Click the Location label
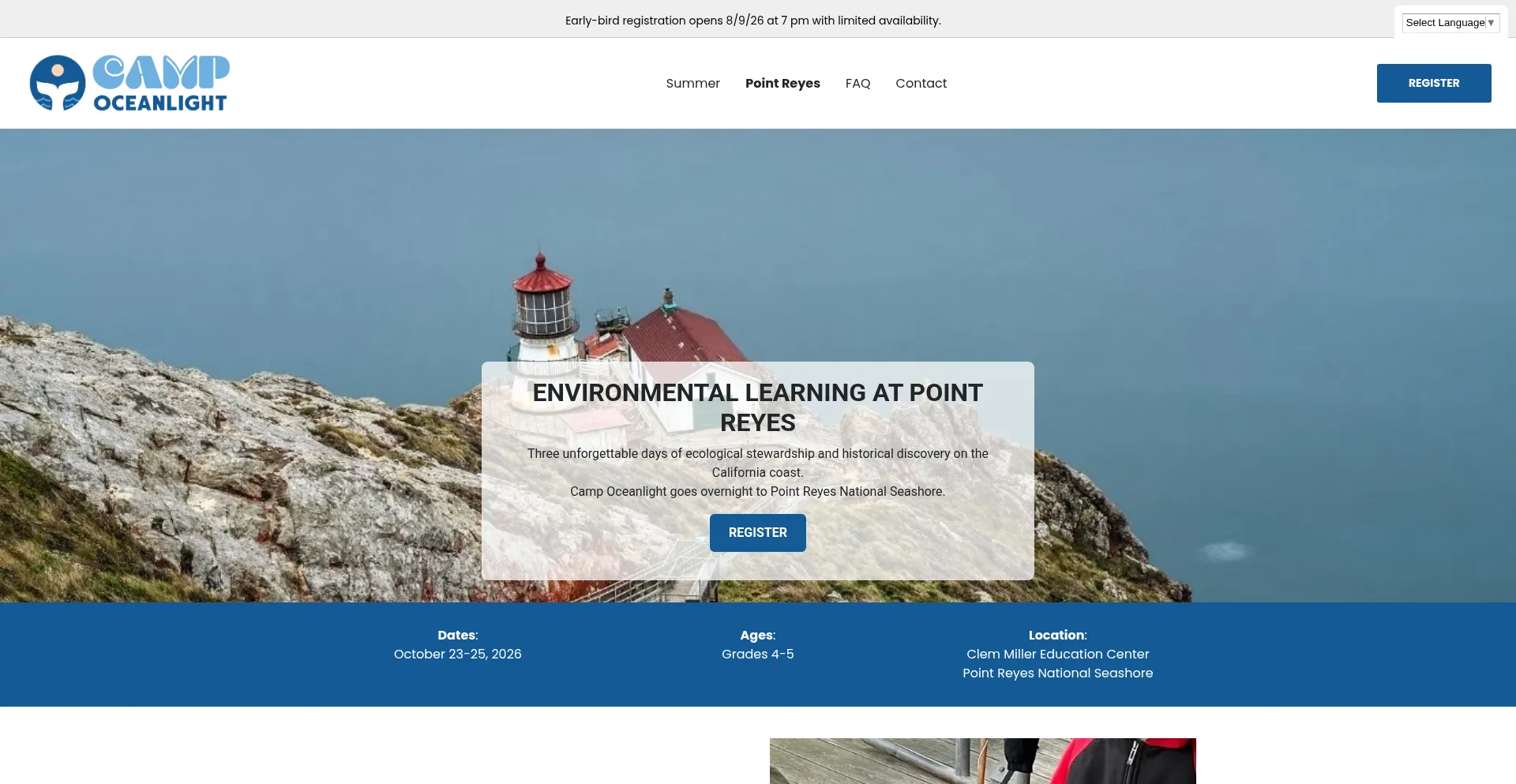 (1058, 635)
